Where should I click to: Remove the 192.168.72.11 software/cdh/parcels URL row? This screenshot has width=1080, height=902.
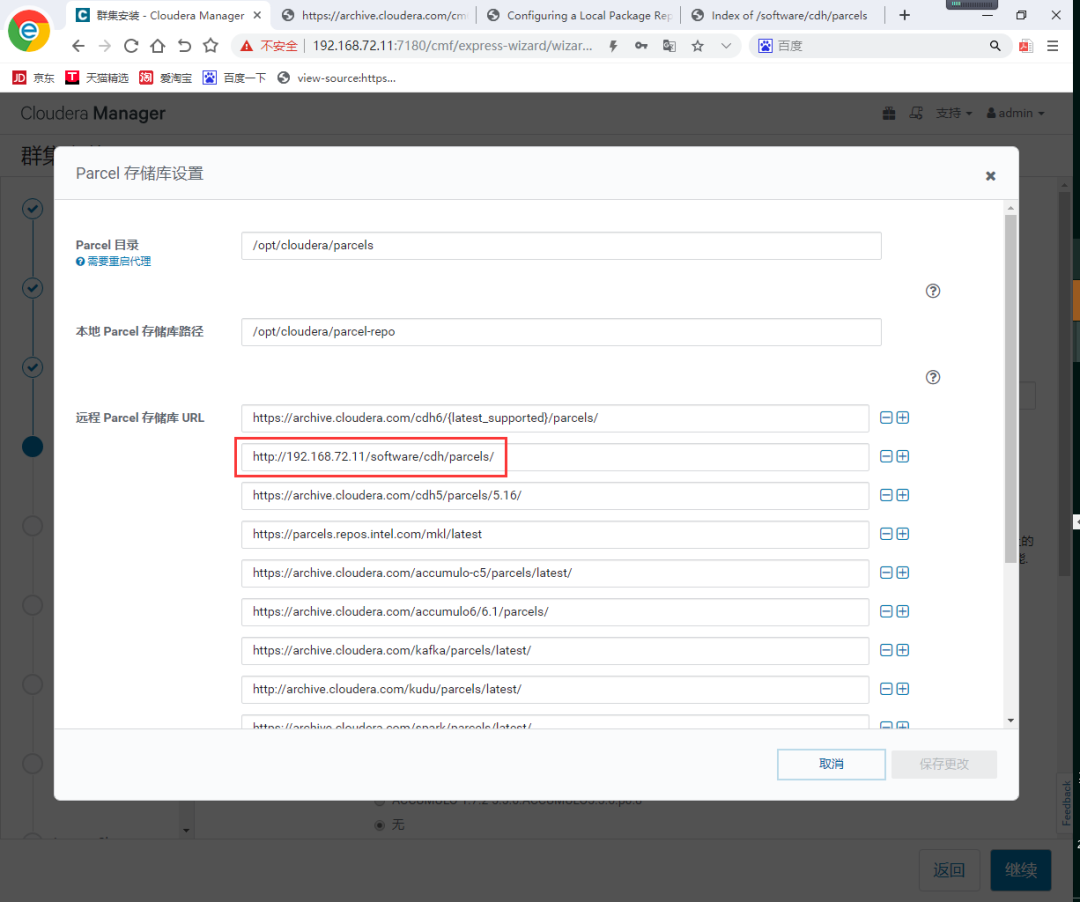[x=886, y=457]
